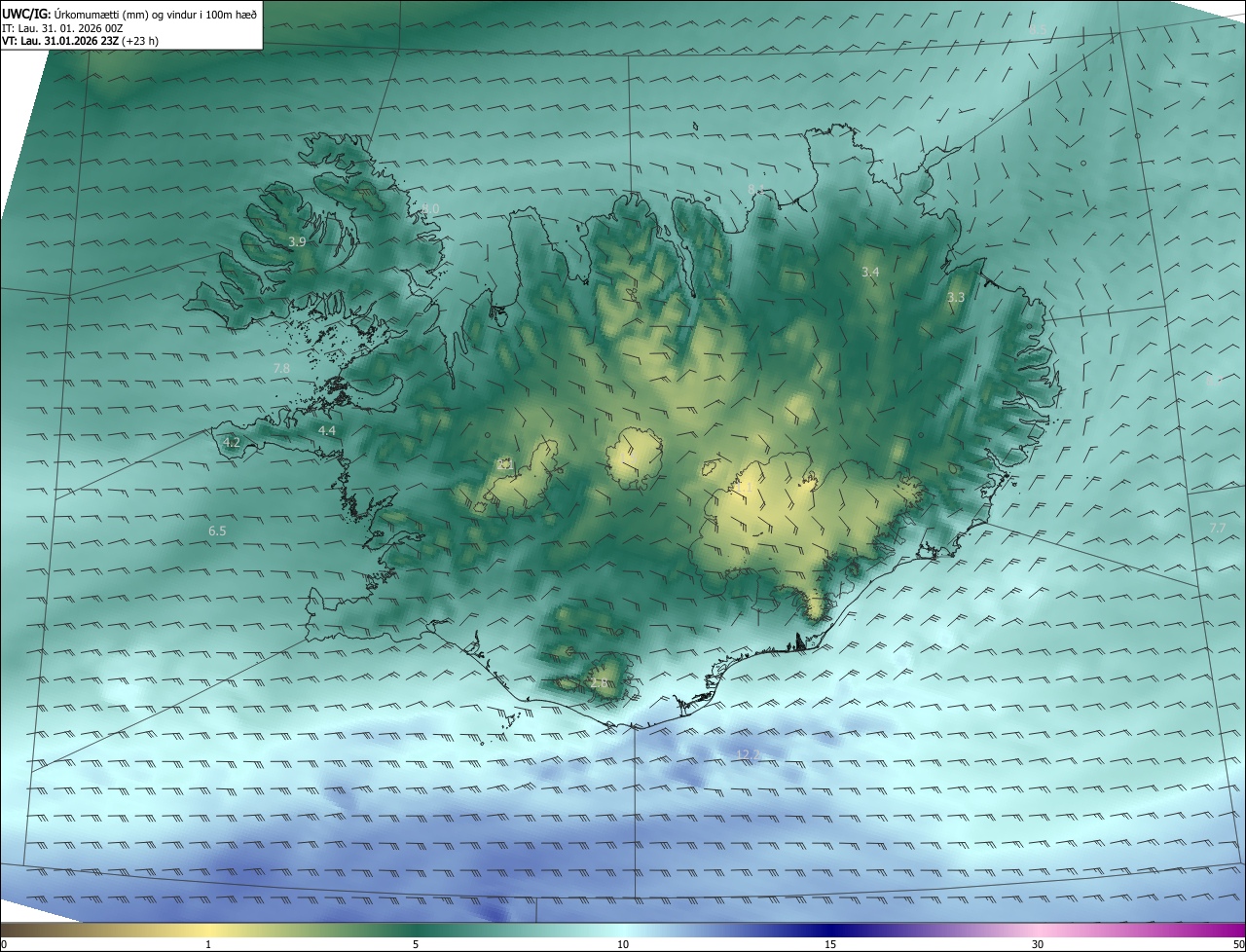This screenshot has height=952, width=1246.
Task: Click the 3.4 value in northeast Iceland
Action: (x=870, y=273)
